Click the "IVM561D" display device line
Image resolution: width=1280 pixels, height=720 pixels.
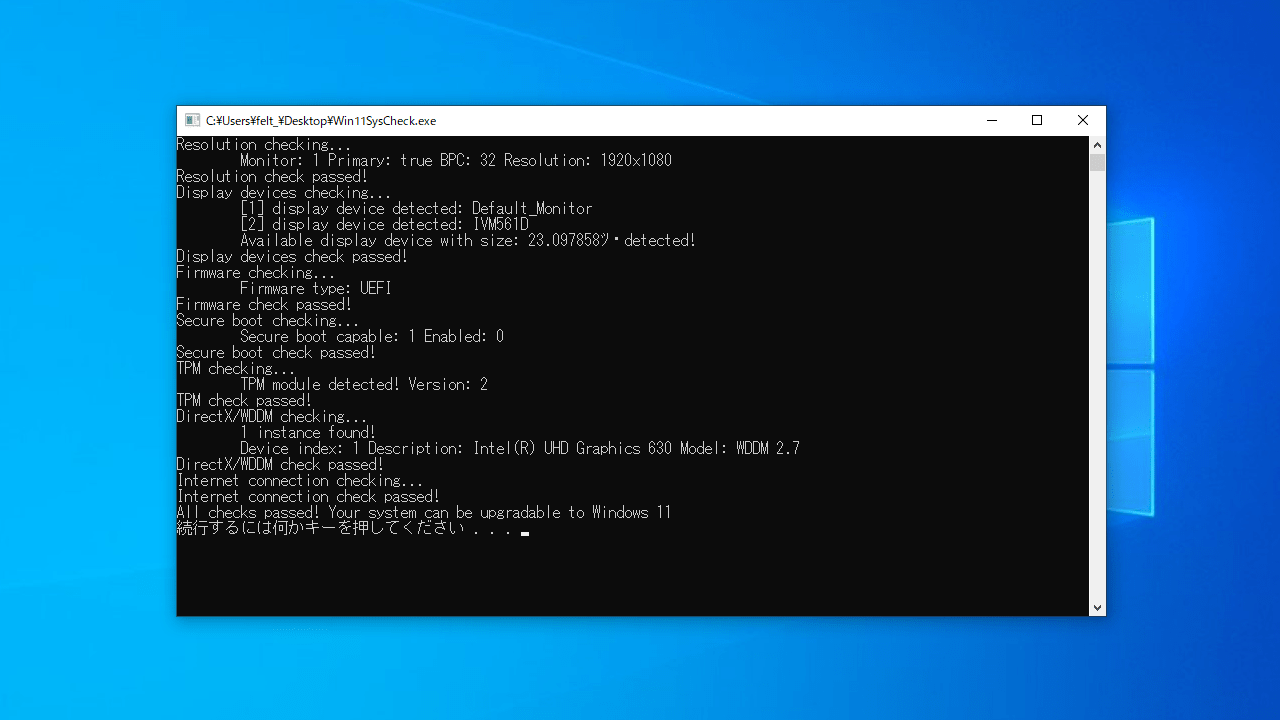[384, 224]
